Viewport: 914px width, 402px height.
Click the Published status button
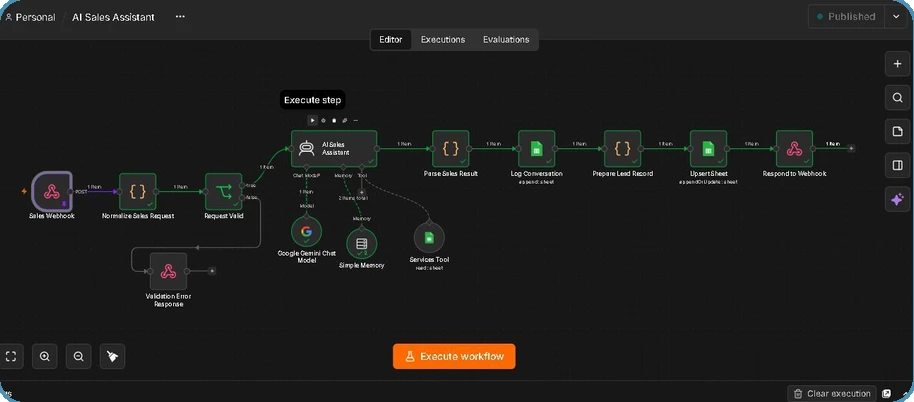click(846, 17)
